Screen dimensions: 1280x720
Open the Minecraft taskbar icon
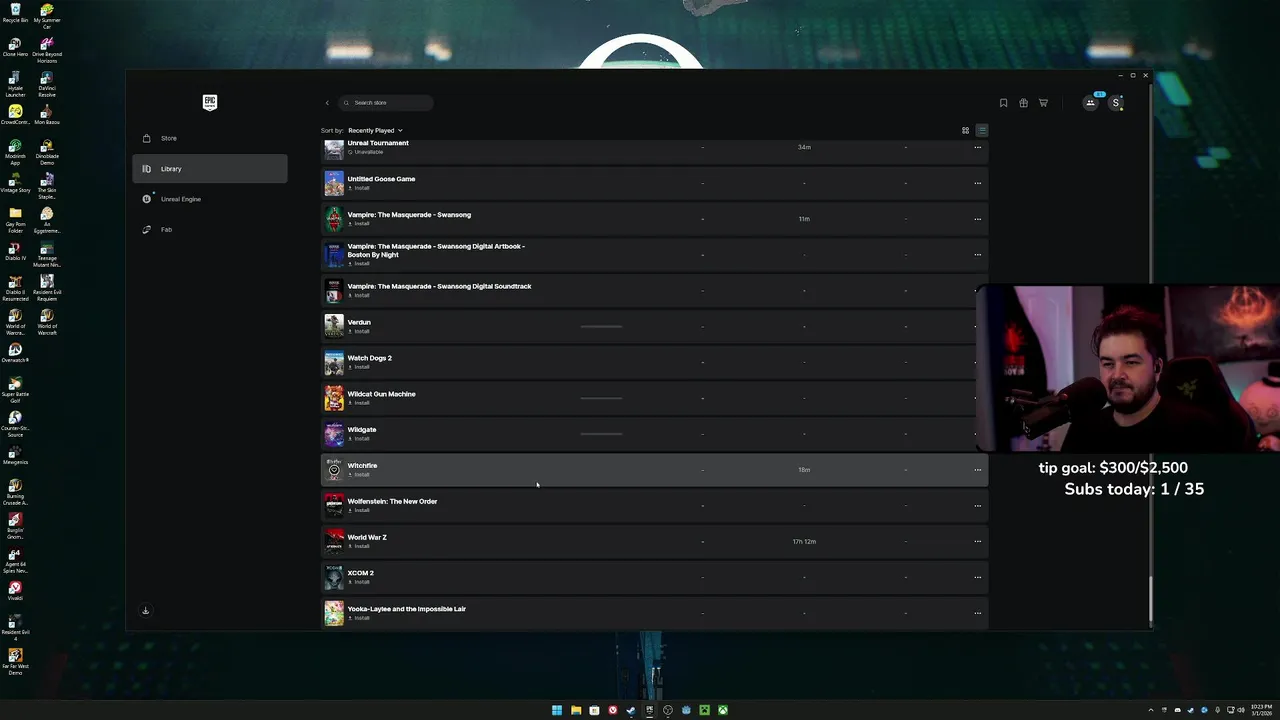coord(704,710)
